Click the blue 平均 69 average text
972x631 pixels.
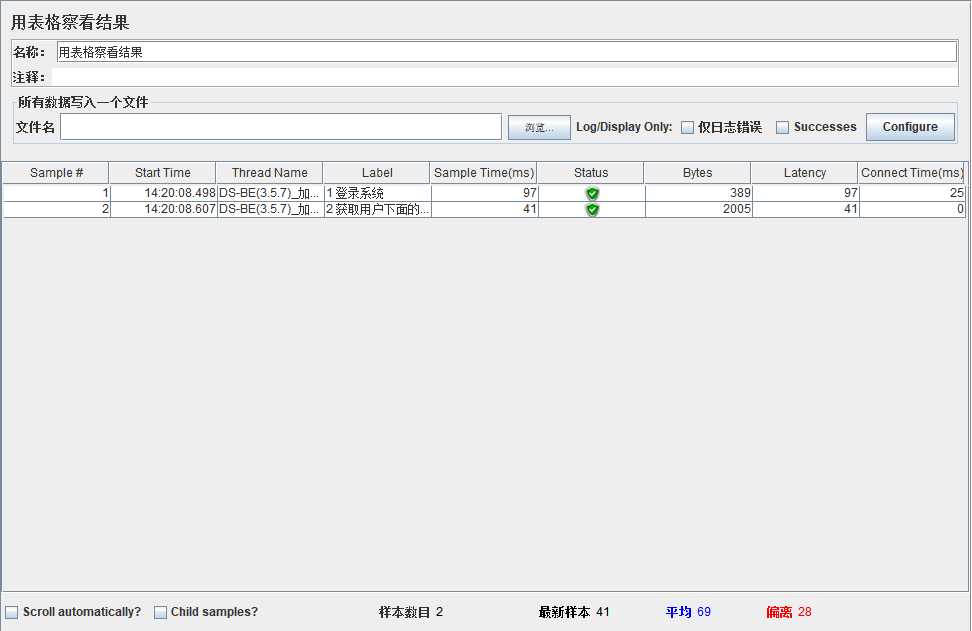coord(688,612)
